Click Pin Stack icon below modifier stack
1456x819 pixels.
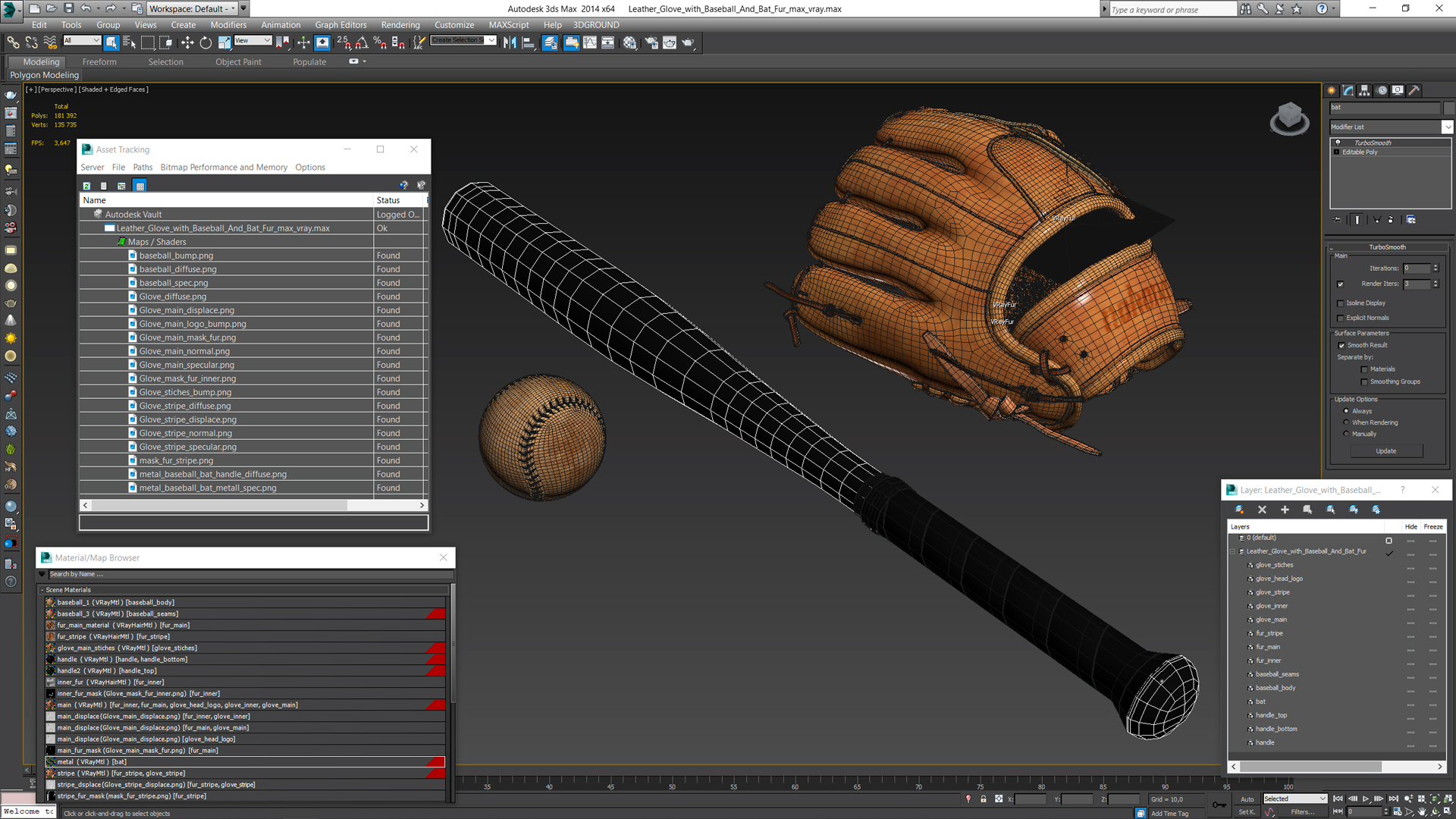point(1338,220)
